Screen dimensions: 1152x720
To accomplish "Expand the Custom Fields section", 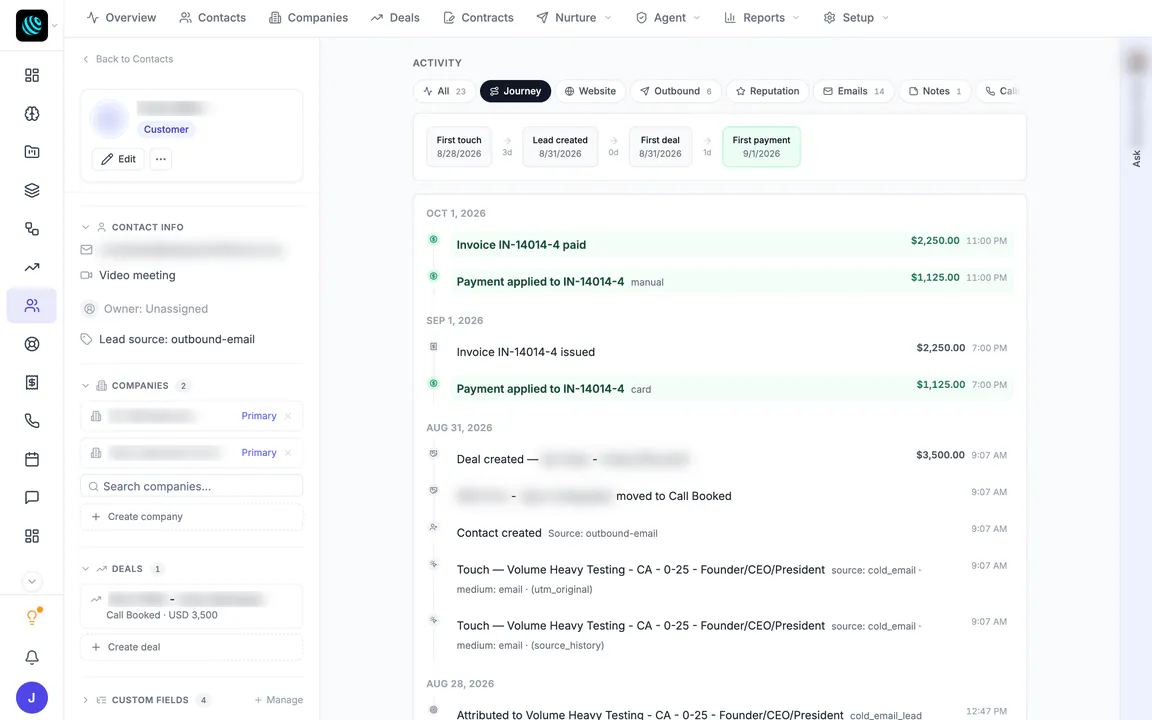I will click(x=85, y=700).
